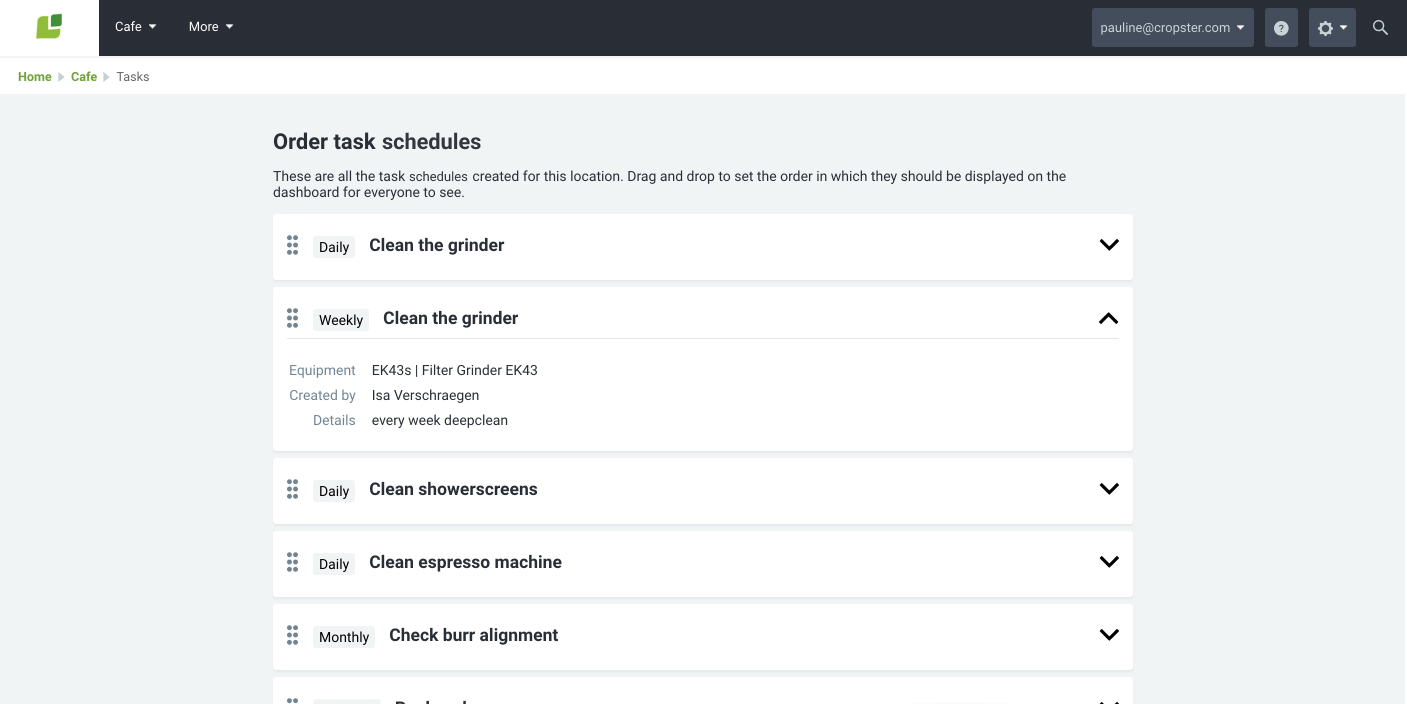Screen dimensions: 1407x704
Task: Click drag handle for Check burr alignment
Action: 292,635
